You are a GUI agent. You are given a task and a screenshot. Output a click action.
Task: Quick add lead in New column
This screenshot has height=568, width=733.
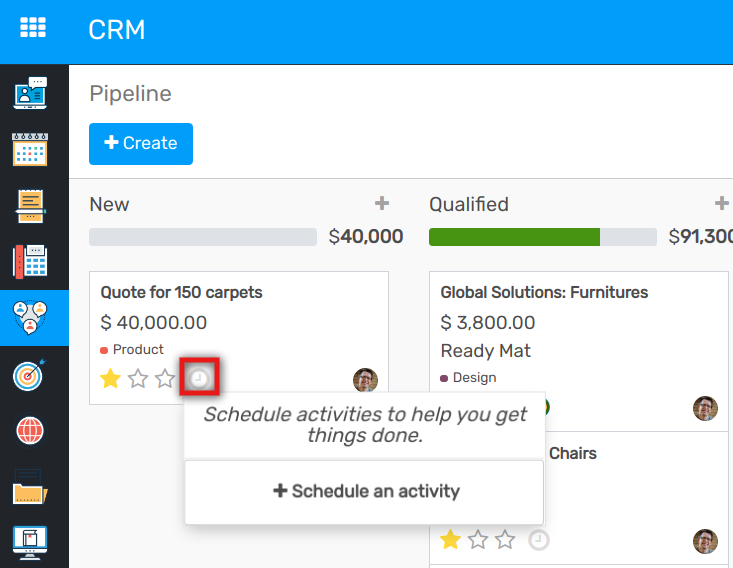coord(381,204)
